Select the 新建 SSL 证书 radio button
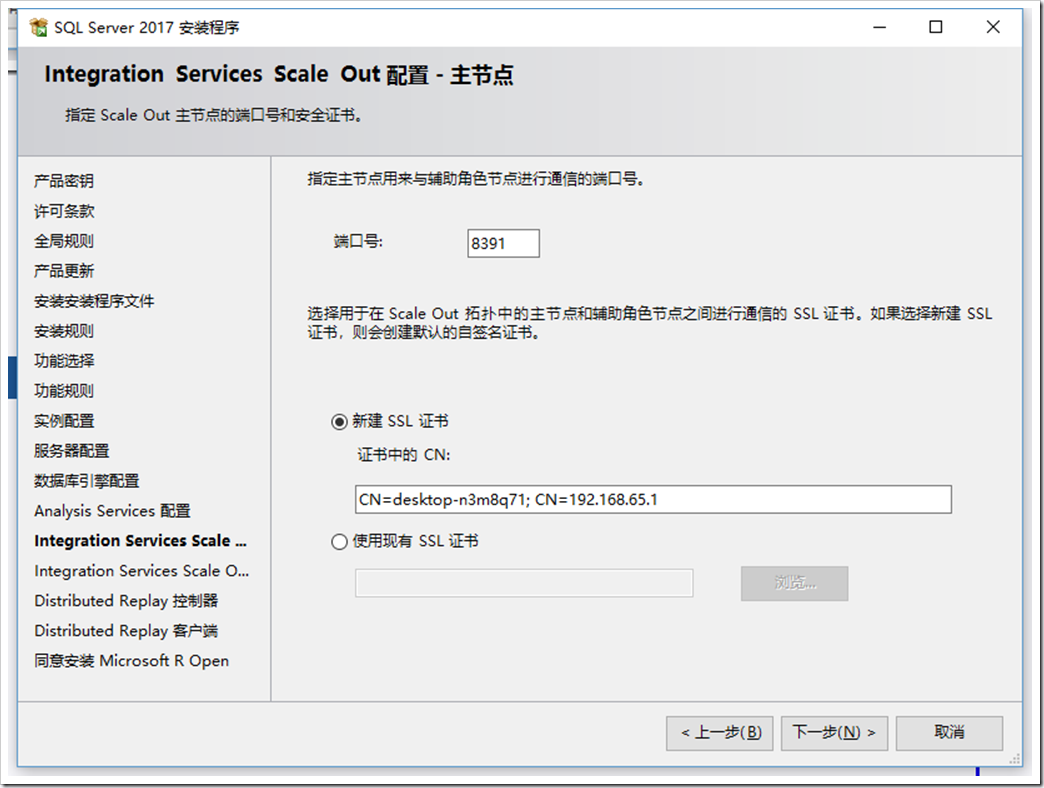The width and height of the screenshot is (1044, 788). [340, 422]
